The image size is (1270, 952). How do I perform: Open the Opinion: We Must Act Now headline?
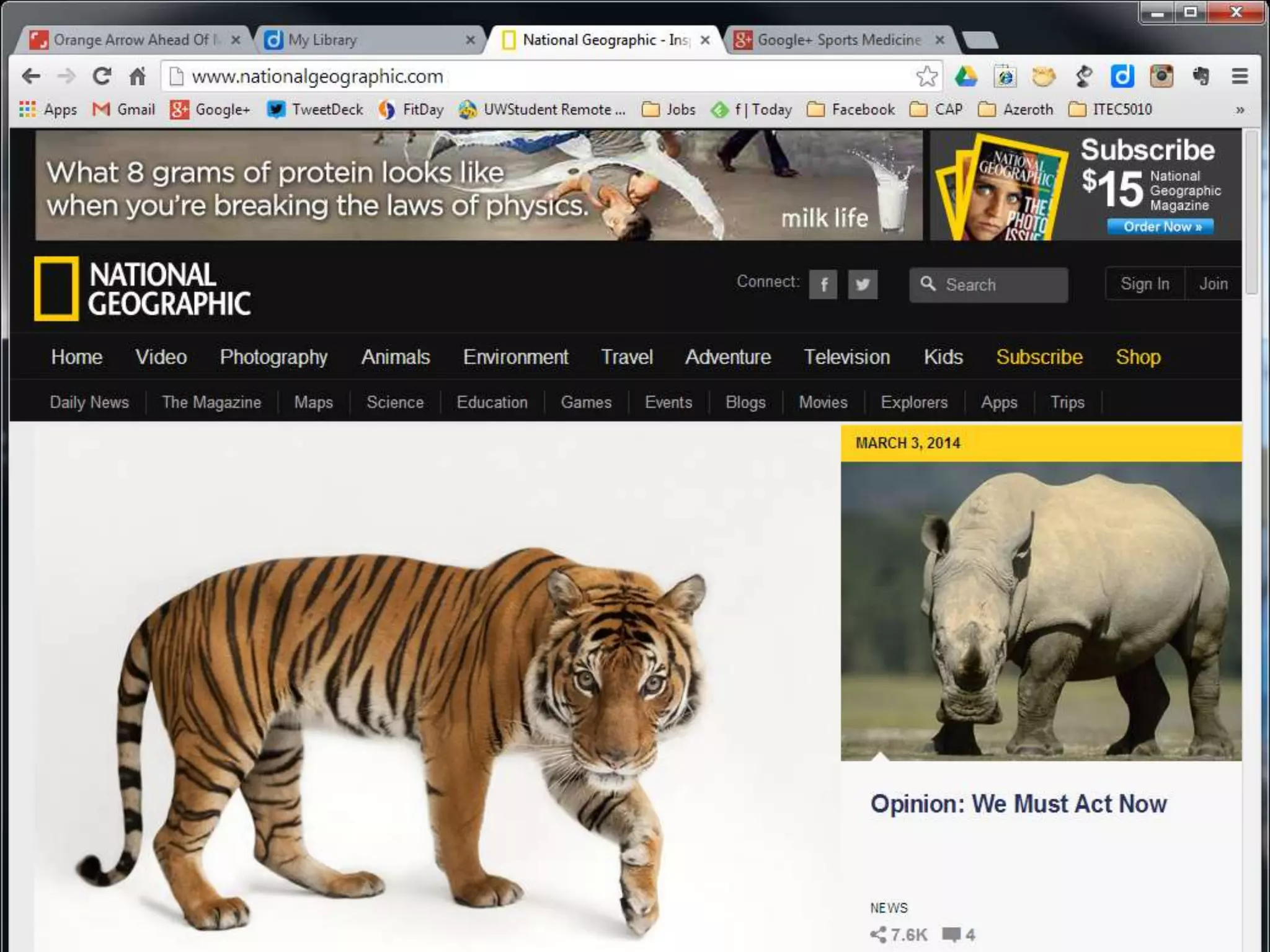1018,804
